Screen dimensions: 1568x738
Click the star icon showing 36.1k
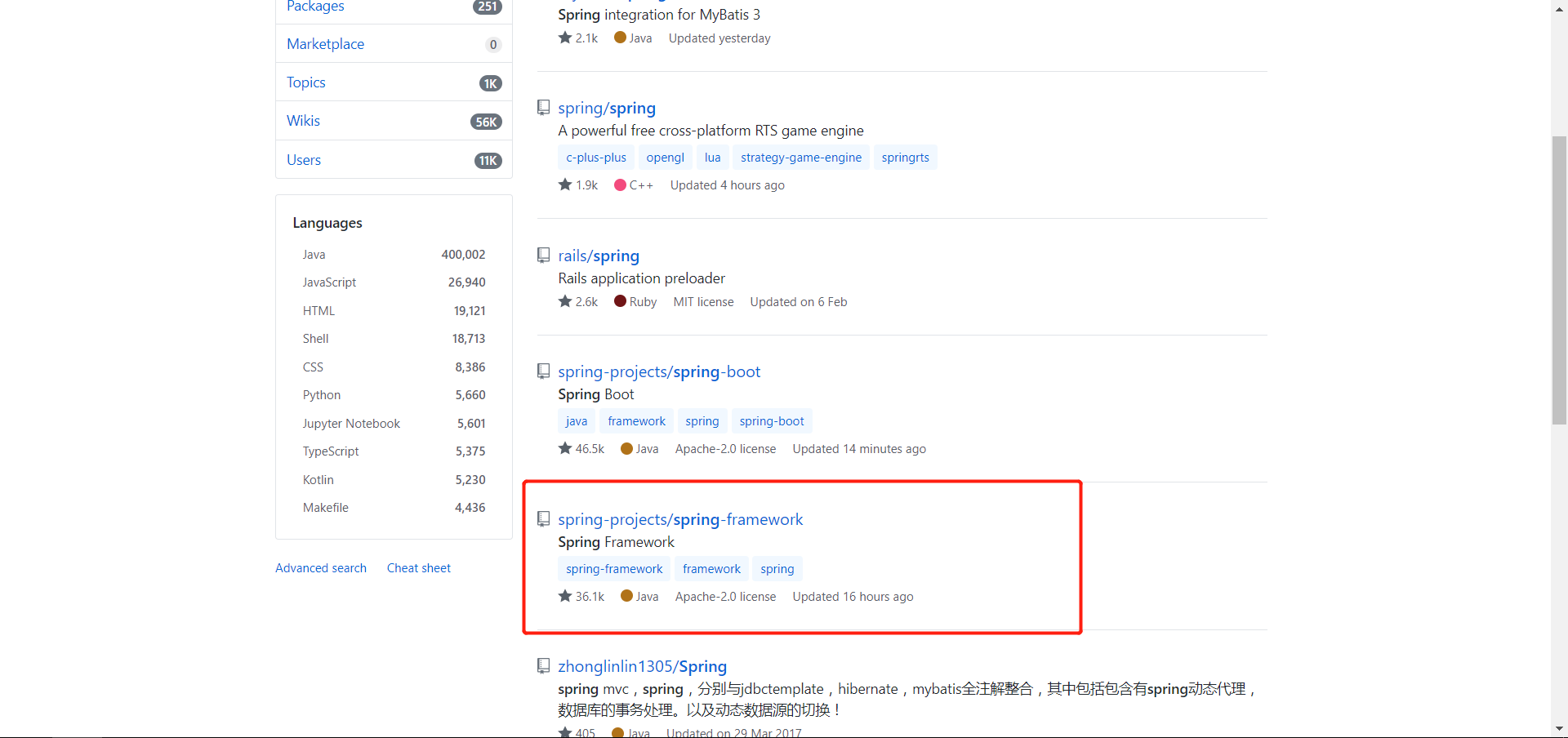coord(565,596)
